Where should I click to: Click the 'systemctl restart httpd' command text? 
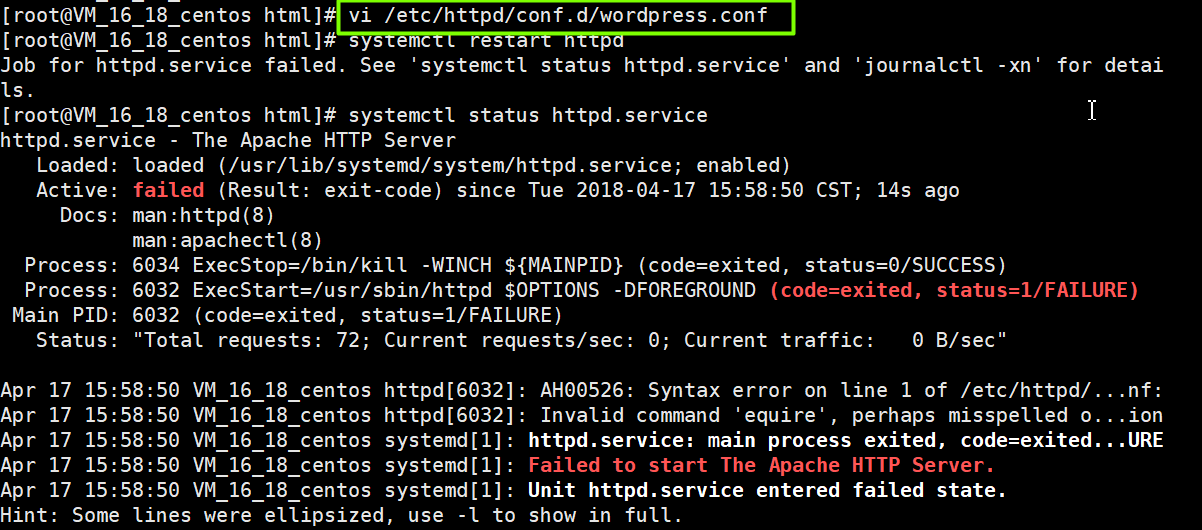486,41
